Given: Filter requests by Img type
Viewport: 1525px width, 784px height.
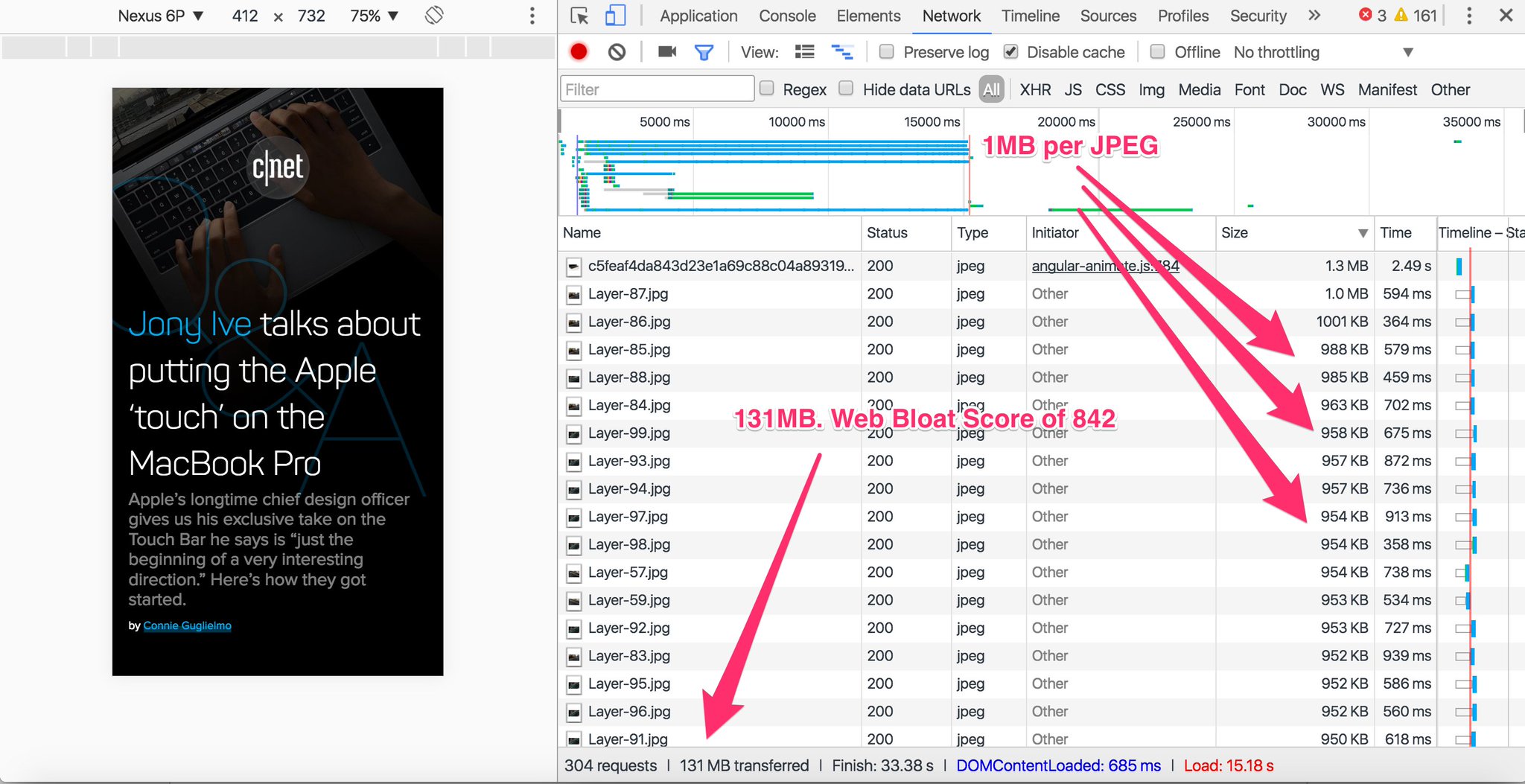Looking at the screenshot, I should tap(1151, 89).
